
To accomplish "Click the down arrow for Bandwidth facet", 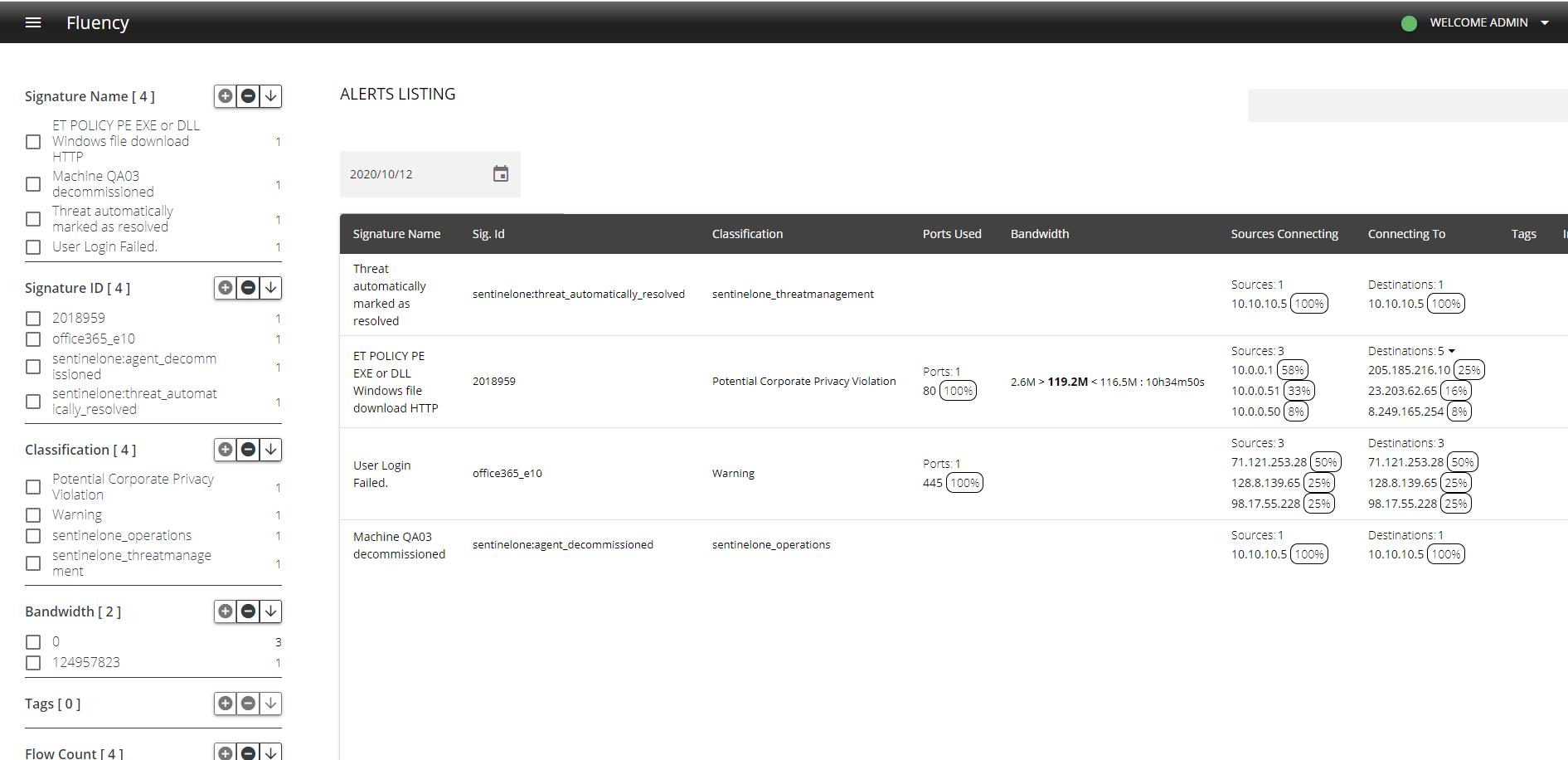I will click(x=270, y=611).
